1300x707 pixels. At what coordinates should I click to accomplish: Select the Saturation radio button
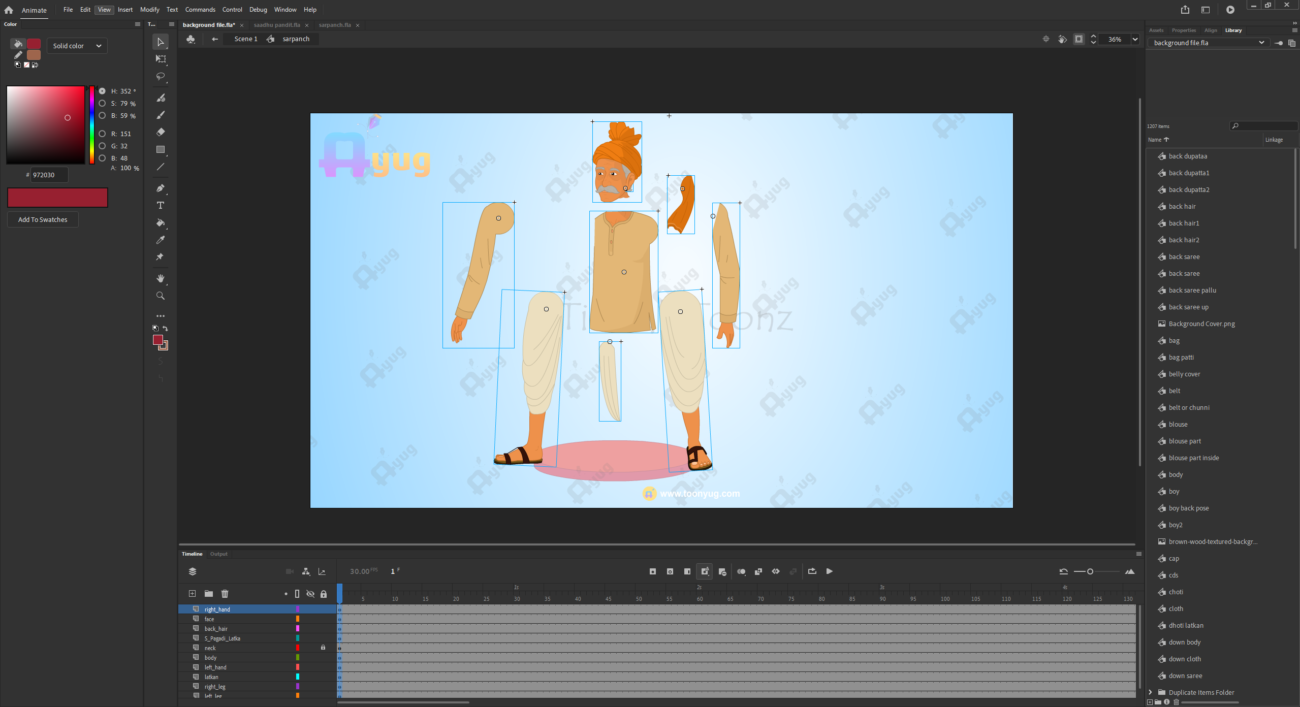(x=102, y=103)
